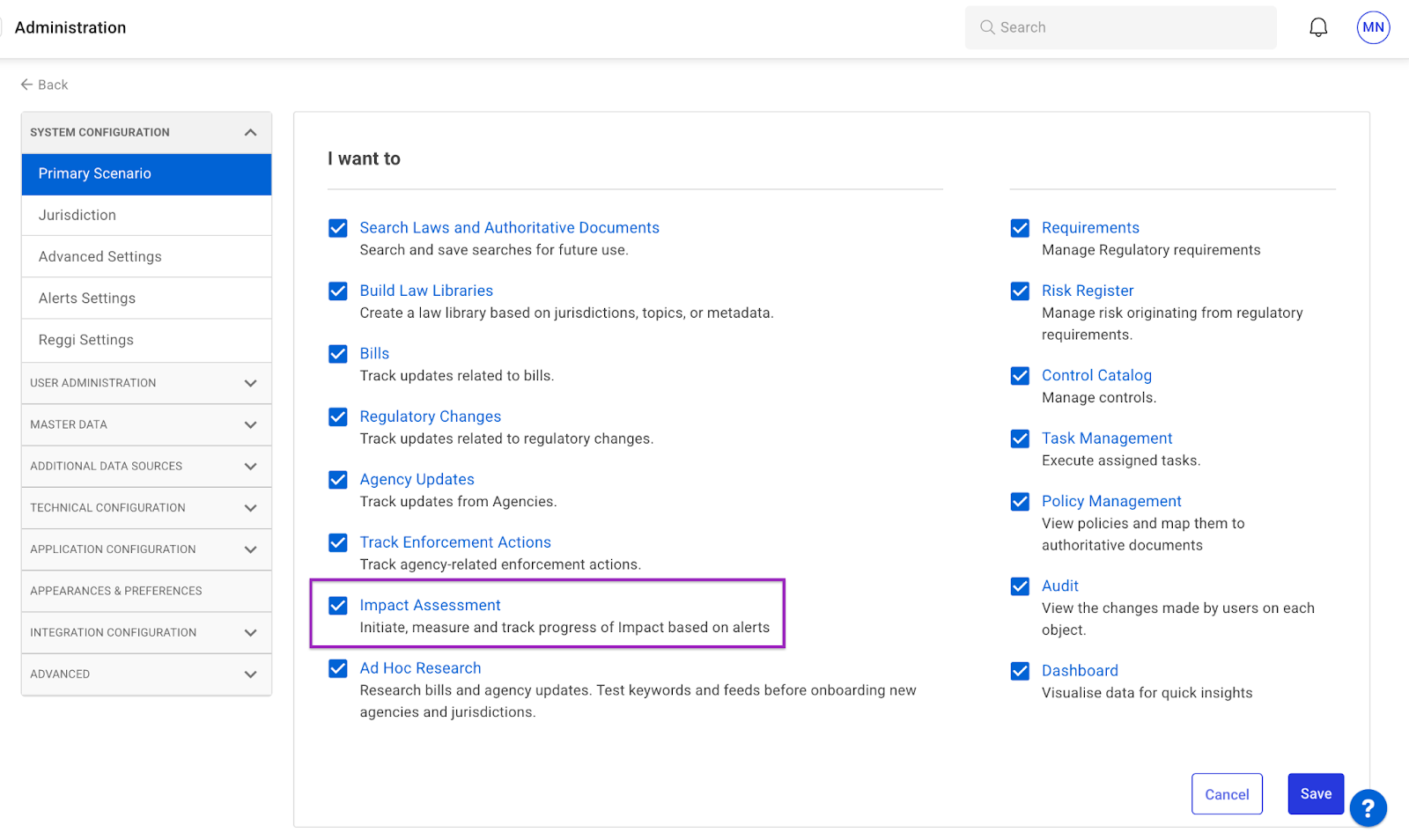Open the help question mark button
Screen dimensions: 1409x840
(1368, 807)
